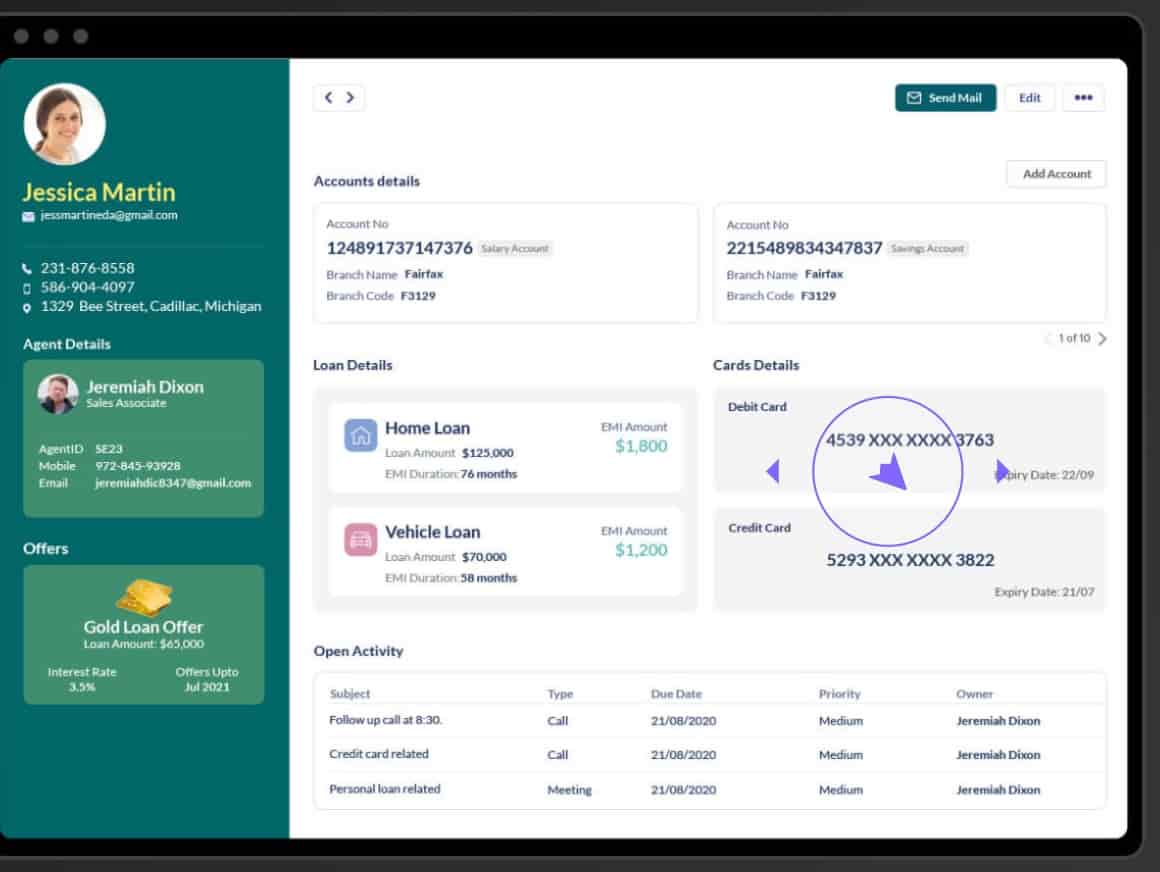
Task: Go to previous record with left chevron
Action: tap(328, 98)
